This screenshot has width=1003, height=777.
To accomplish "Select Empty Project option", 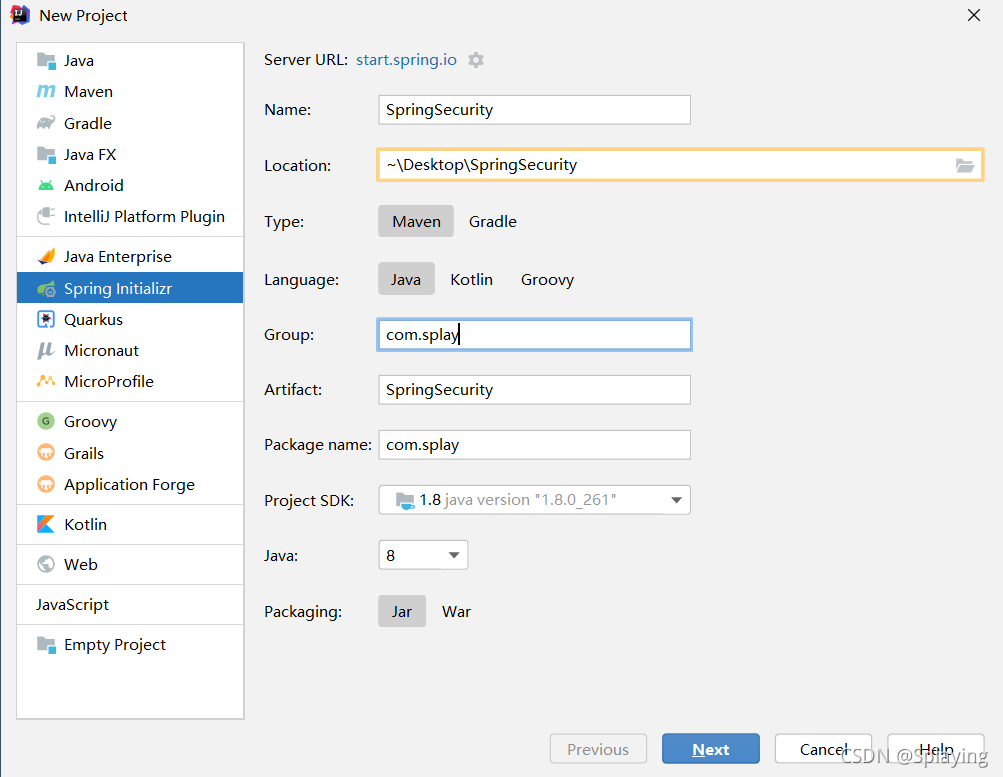I will (x=130, y=645).
